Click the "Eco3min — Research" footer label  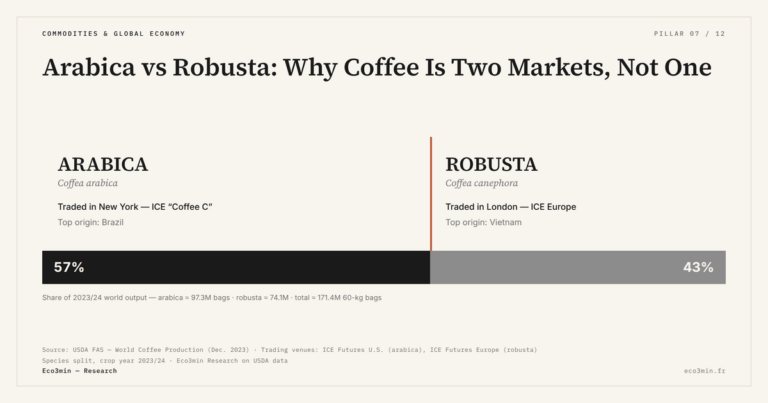point(79,371)
